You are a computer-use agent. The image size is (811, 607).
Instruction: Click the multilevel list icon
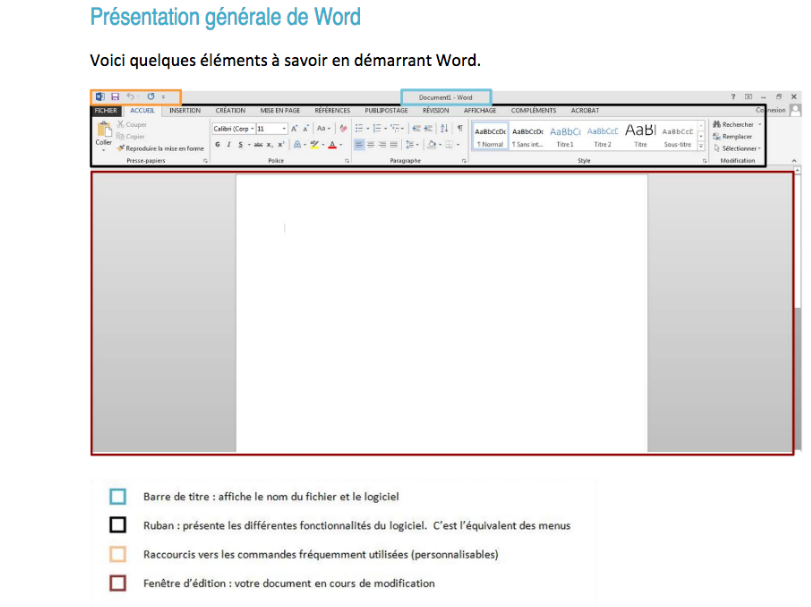[x=395, y=128]
